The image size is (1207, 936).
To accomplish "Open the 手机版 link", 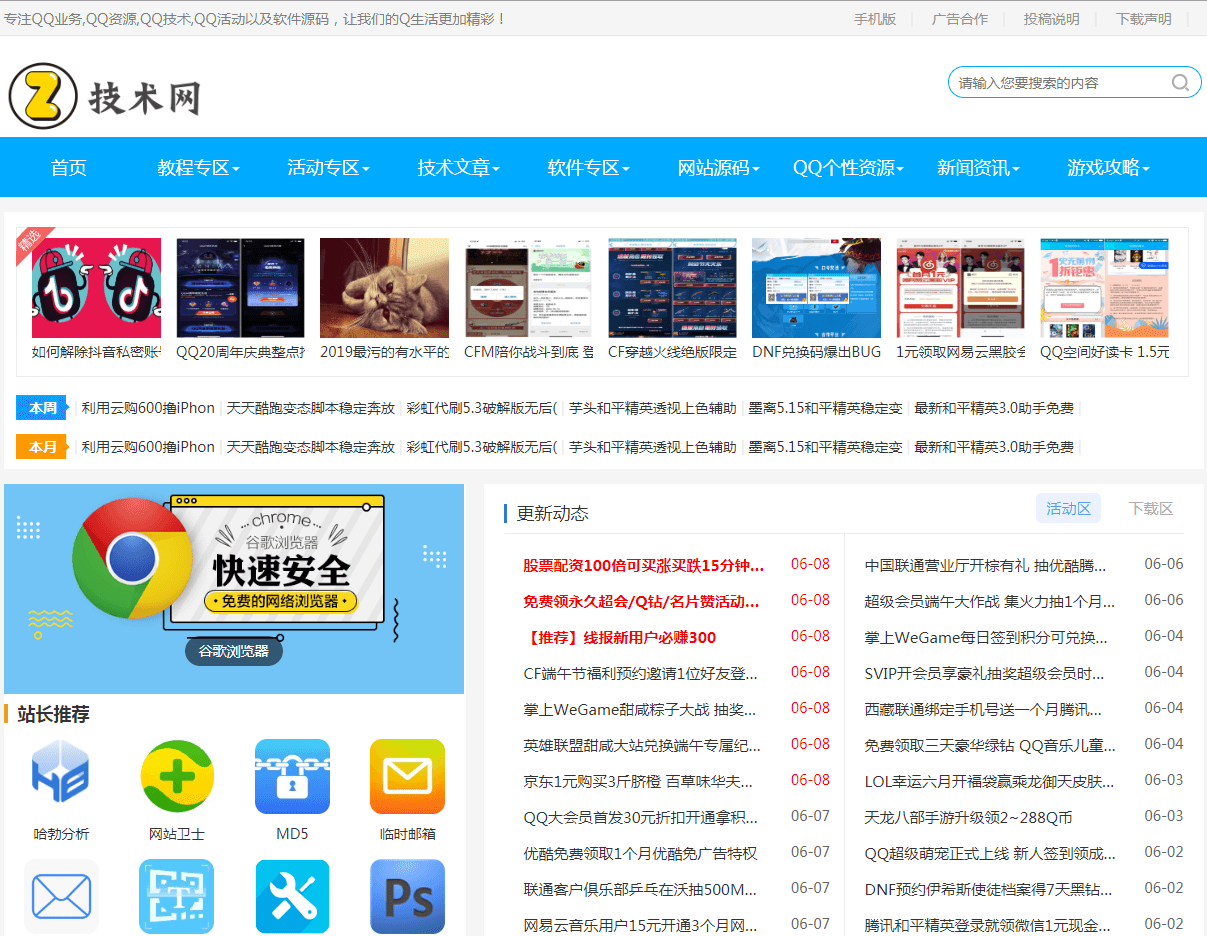I will [876, 18].
